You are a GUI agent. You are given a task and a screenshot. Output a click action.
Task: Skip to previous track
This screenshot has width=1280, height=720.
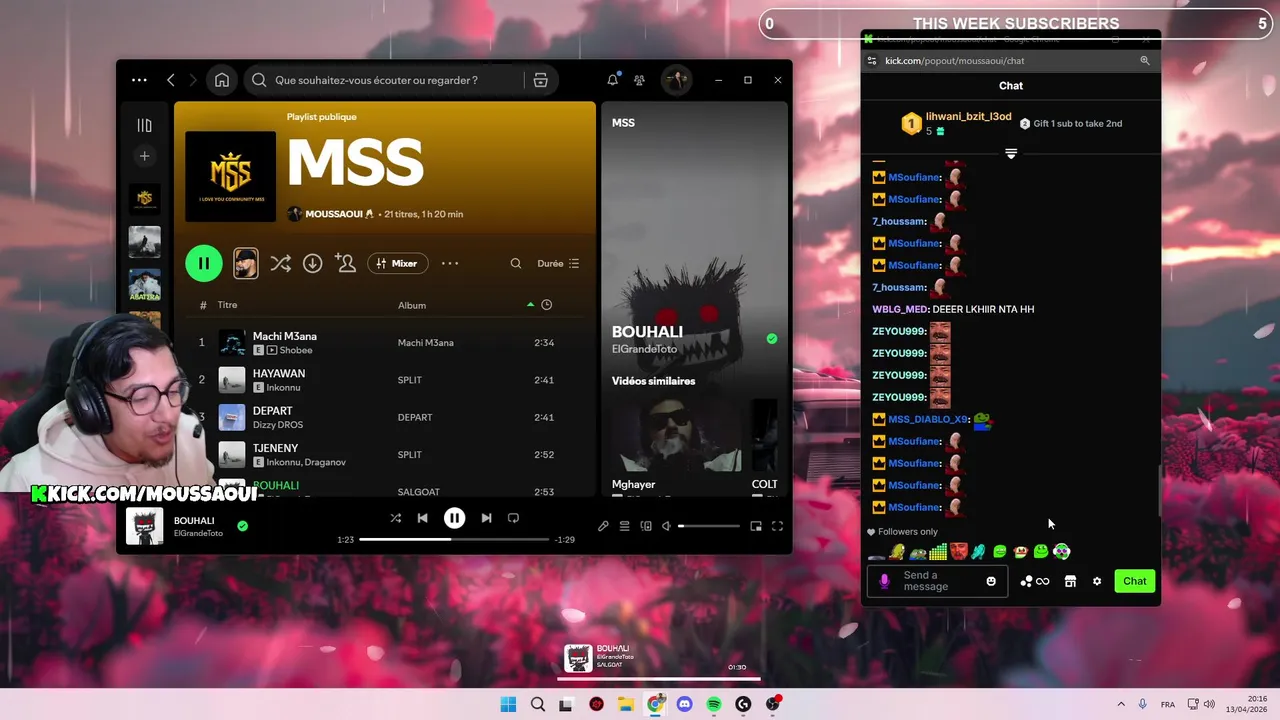tap(422, 518)
